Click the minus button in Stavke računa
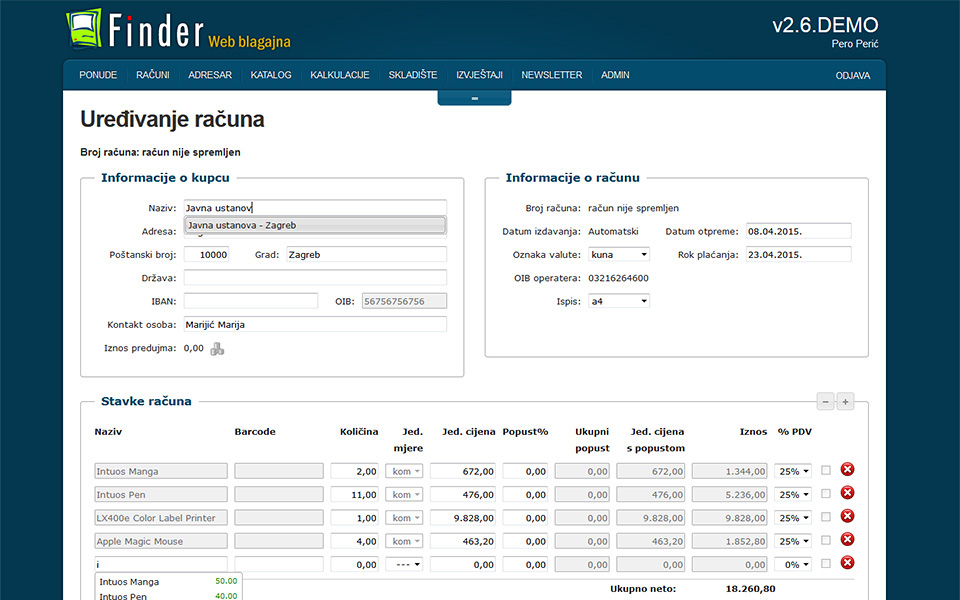 point(826,402)
